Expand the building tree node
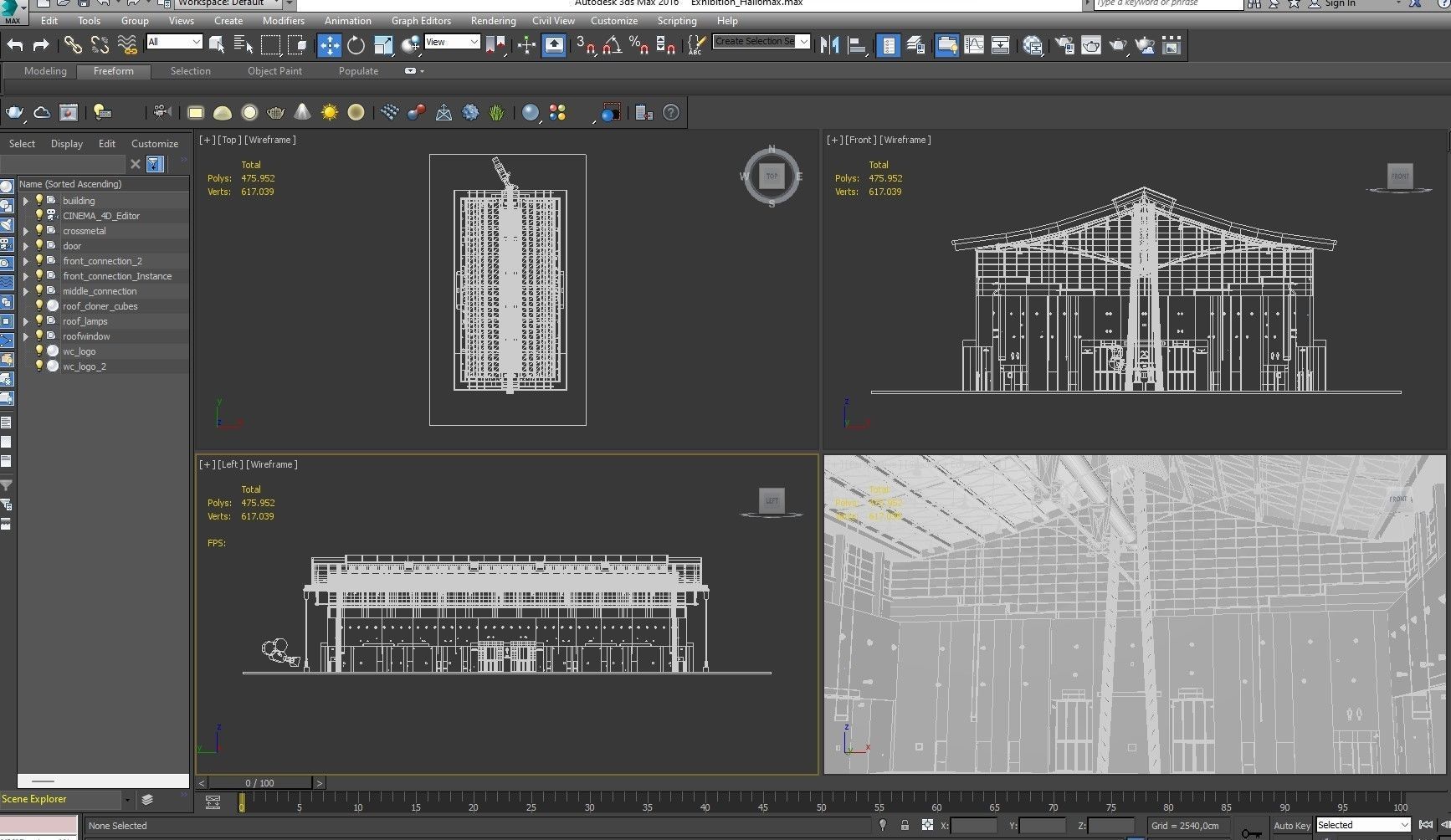Image resolution: width=1451 pixels, height=840 pixels. (x=26, y=201)
